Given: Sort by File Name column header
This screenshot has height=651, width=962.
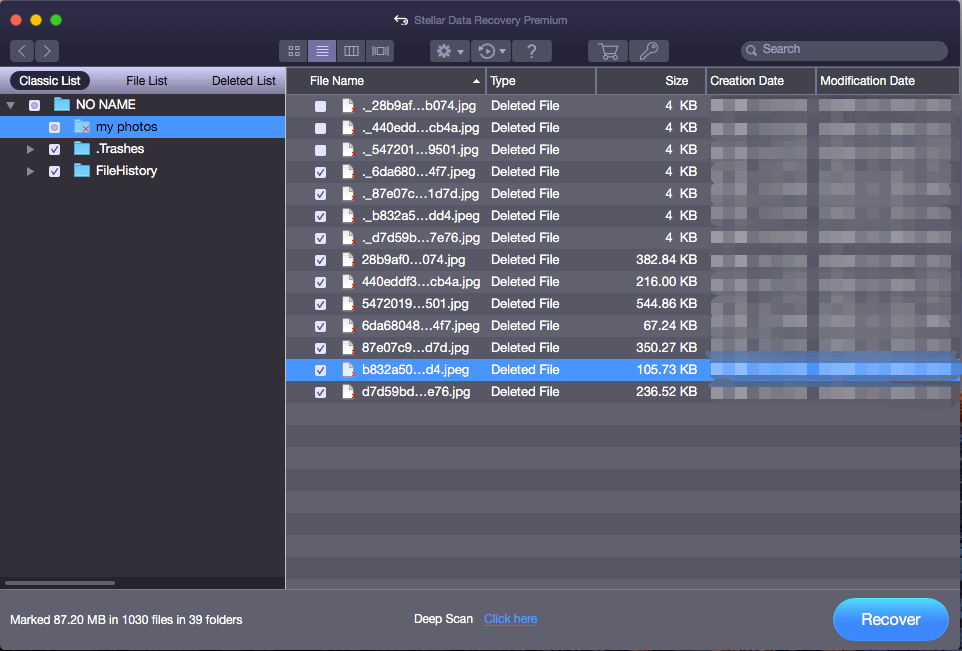Looking at the screenshot, I should (387, 81).
